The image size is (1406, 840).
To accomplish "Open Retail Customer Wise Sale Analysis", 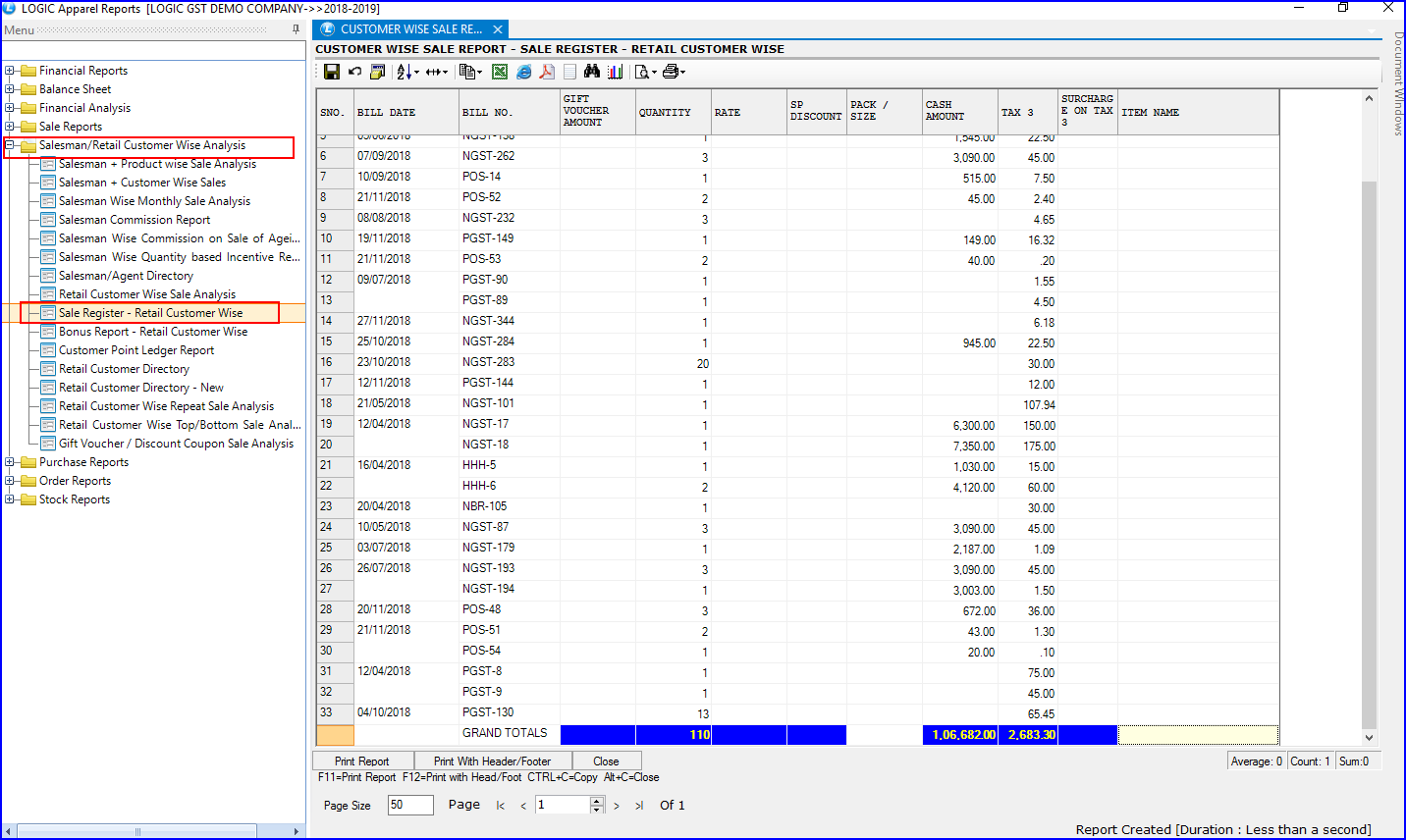I will (147, 294).
